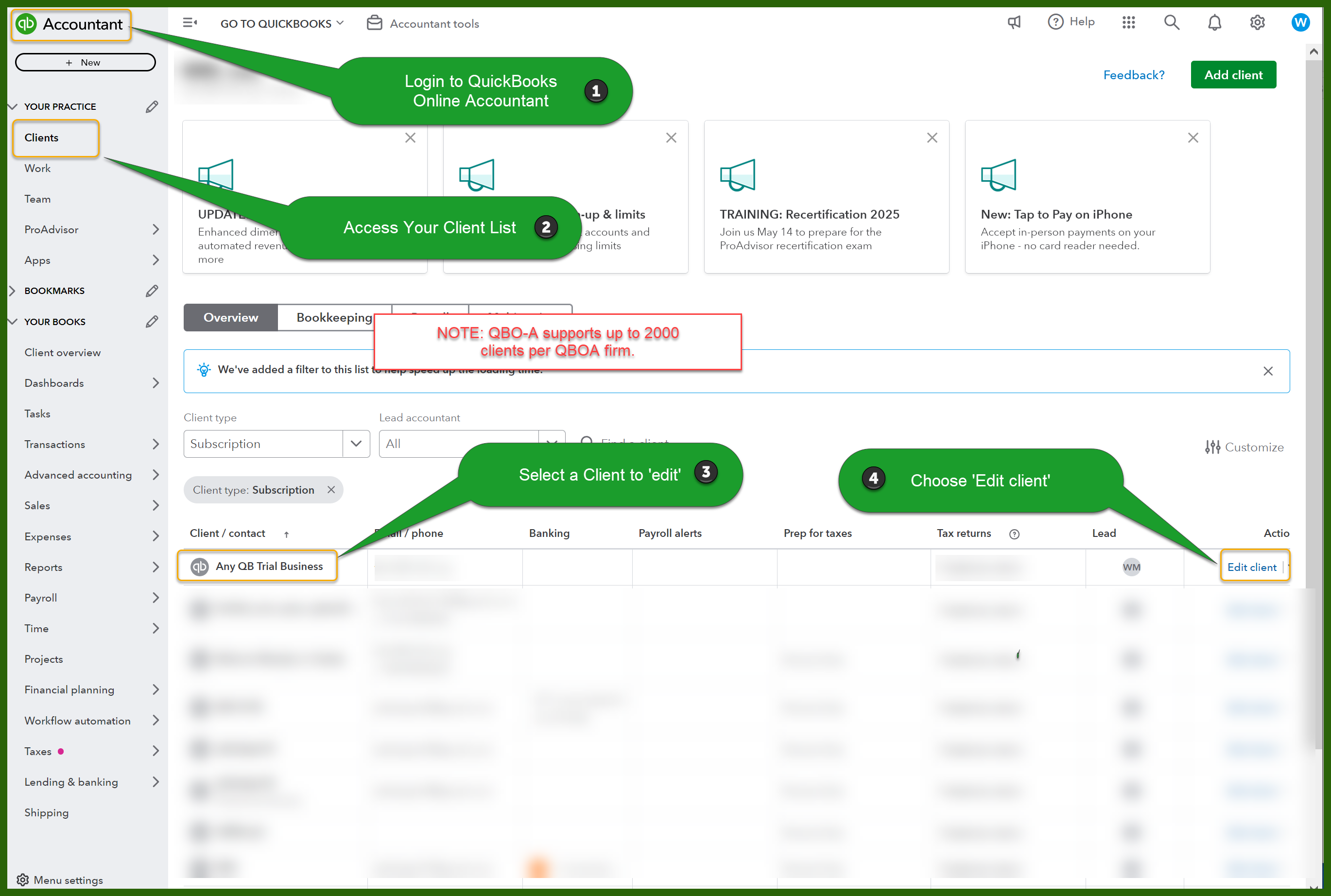Open Clients in the sidebar
Image resolution: width=1331 pixels, height=896 pixels.
pyautogui.click(x=41, y=138)
